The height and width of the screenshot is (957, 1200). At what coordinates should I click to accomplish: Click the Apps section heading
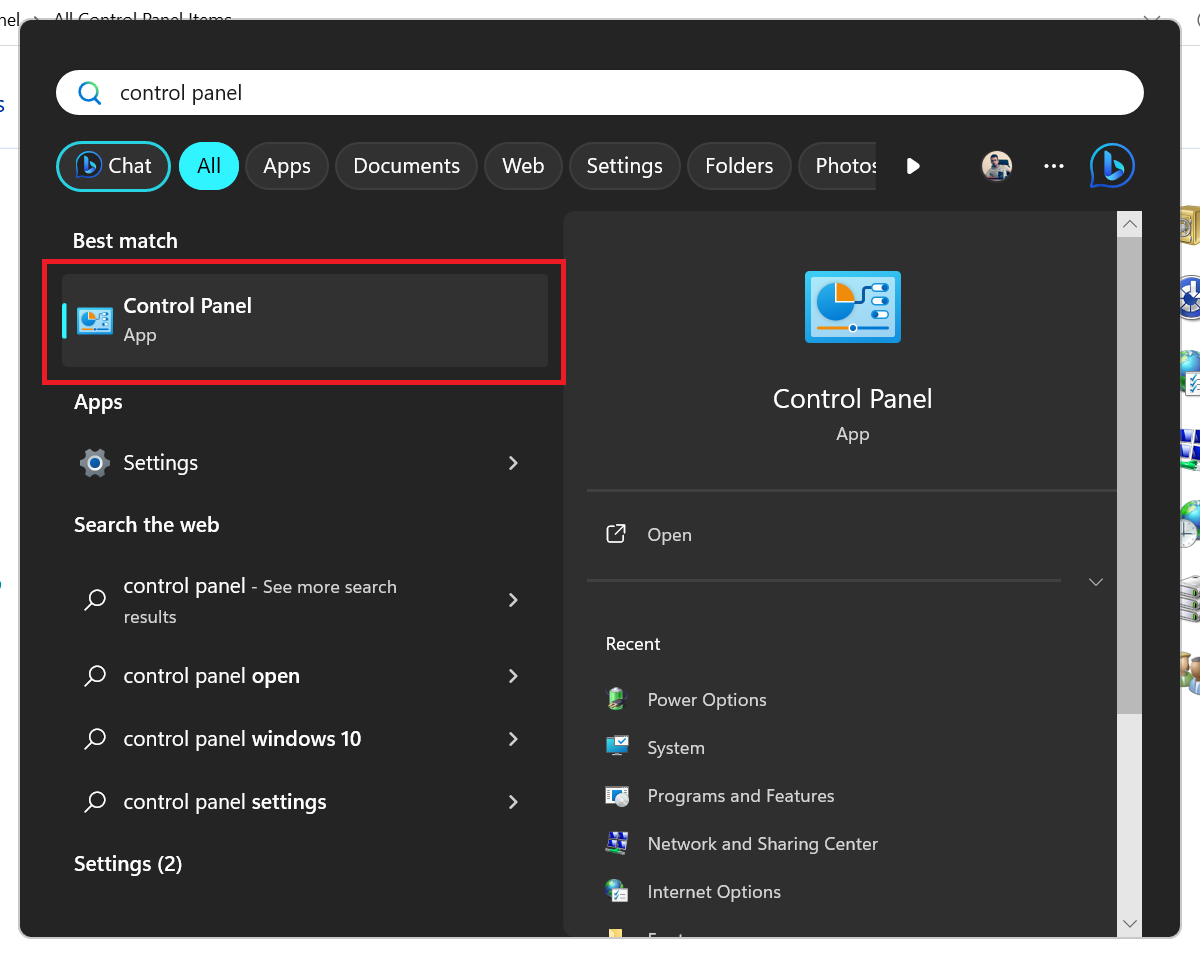click(98, 402)
